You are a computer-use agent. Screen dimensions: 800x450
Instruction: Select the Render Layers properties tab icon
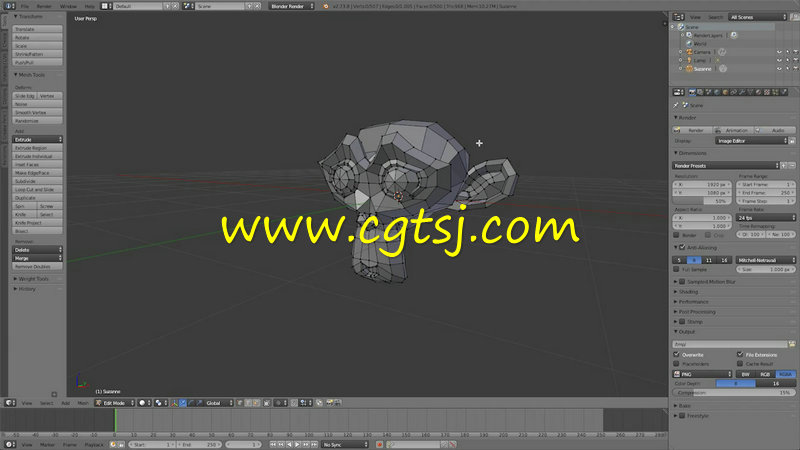pyautogui.click(x=701, y=92)
